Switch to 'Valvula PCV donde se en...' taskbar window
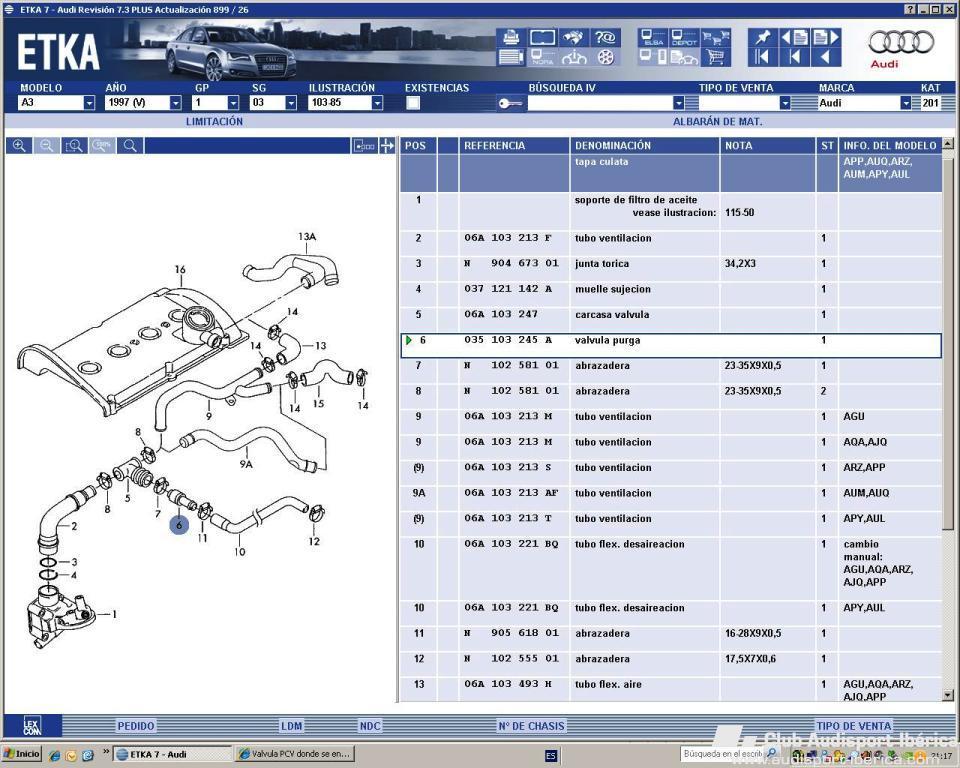The image size is (960, 768). coord(294,754)
